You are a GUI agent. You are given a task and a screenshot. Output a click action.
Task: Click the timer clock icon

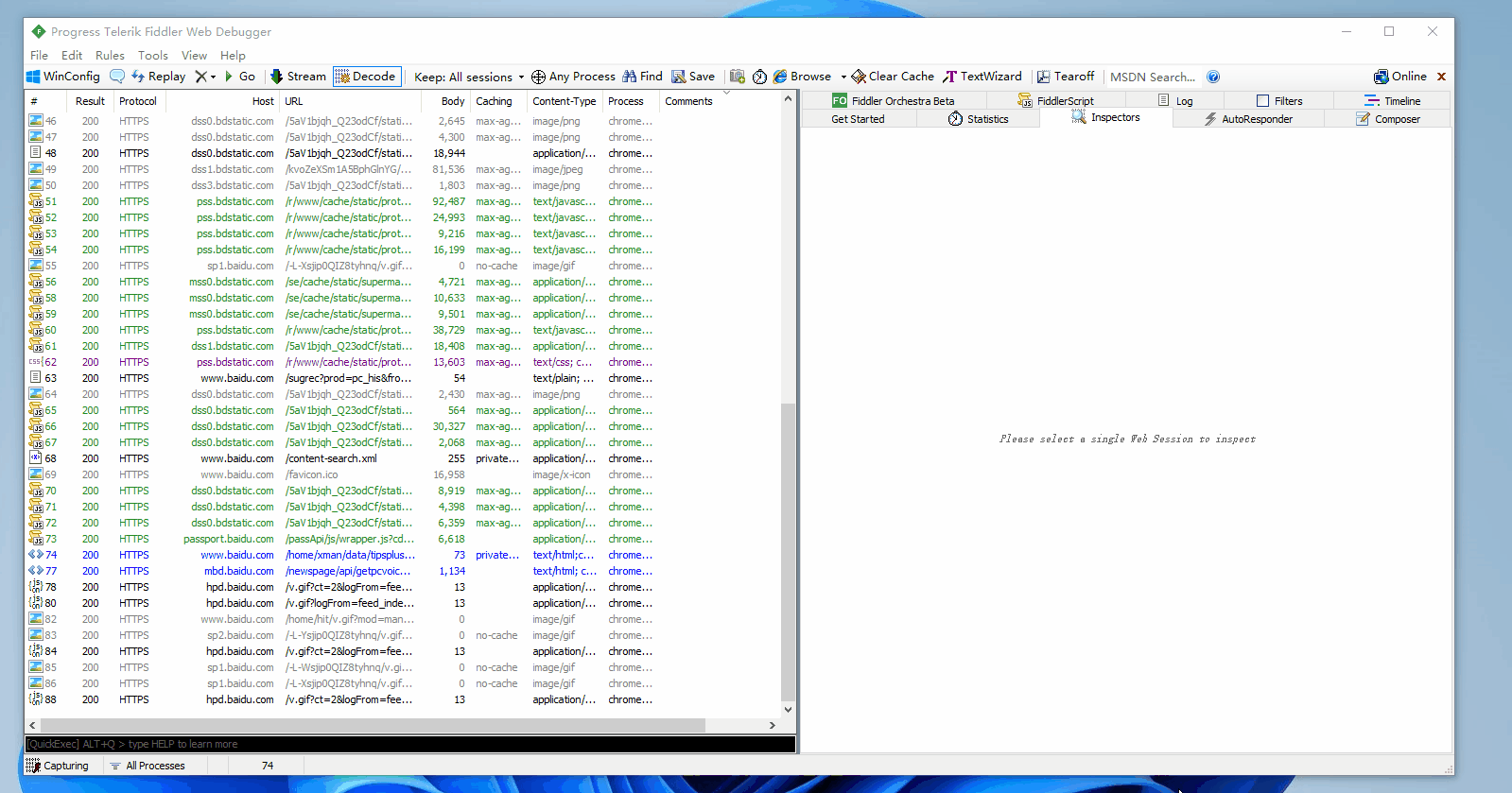click(759, 77)
